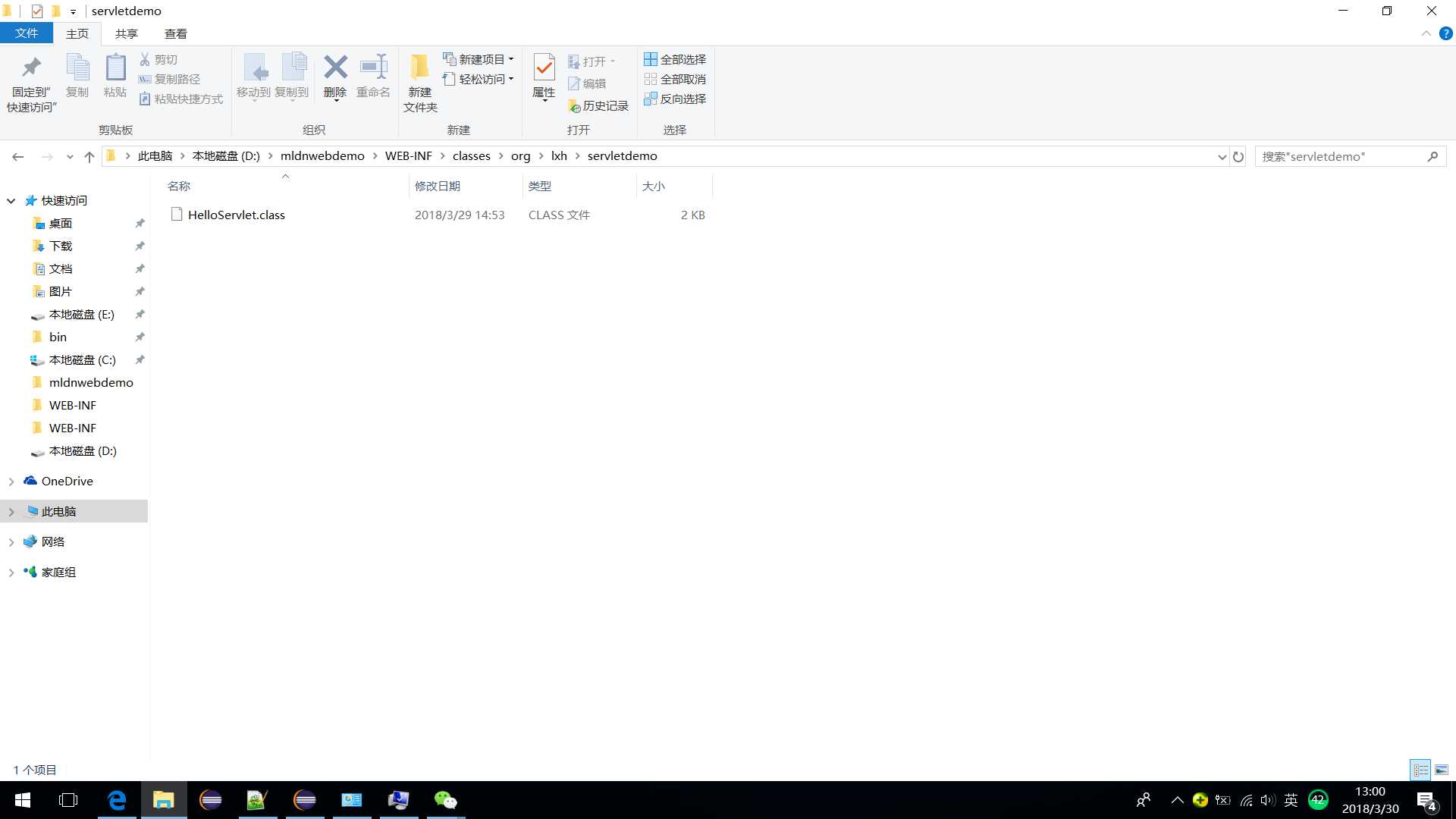Click Invert selection in ribbon

(675, 99)
